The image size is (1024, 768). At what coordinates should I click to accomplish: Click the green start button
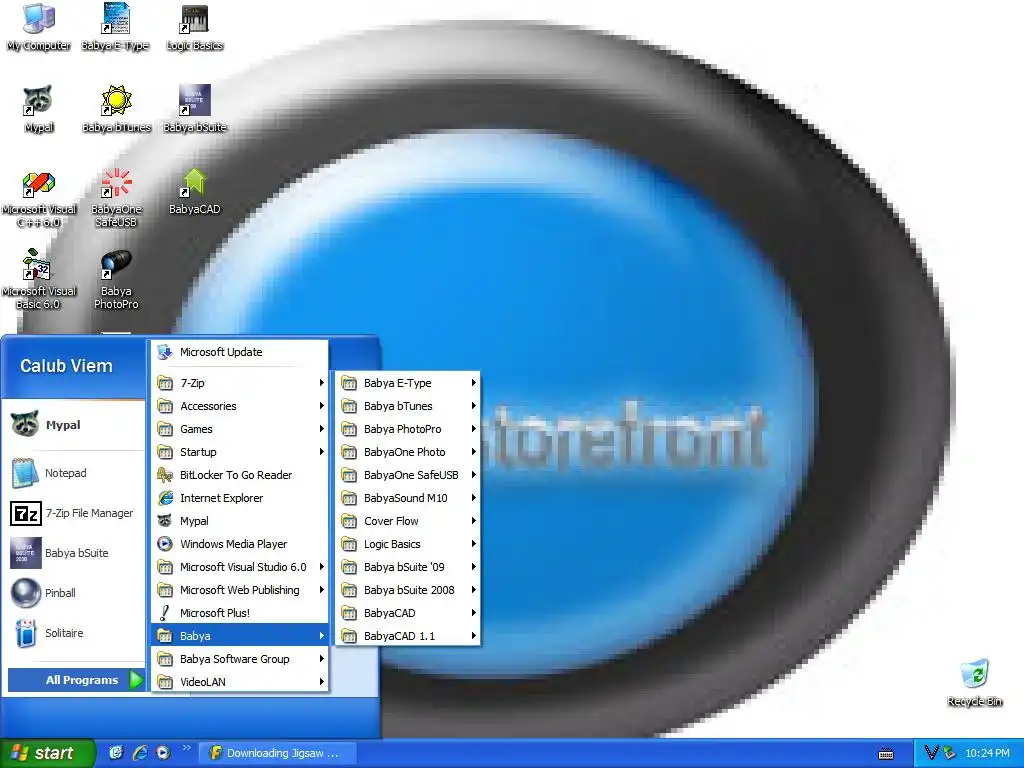tap(46, 753)
